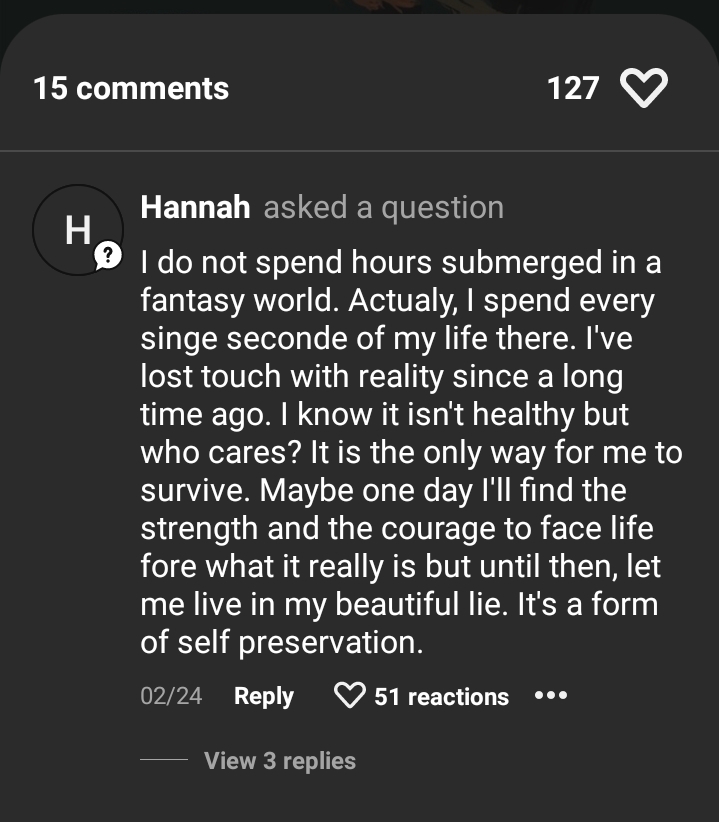Viewport: 719px width, 822px height.
Task: Expand View 3 replies
Action: [x=279, y=761]
